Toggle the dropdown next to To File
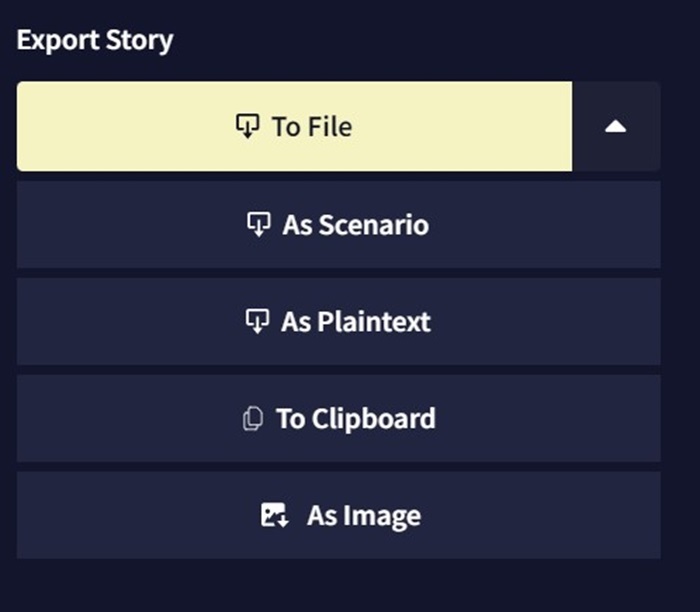This screenshot has height=612, width=700. click(x=616, y=127)
